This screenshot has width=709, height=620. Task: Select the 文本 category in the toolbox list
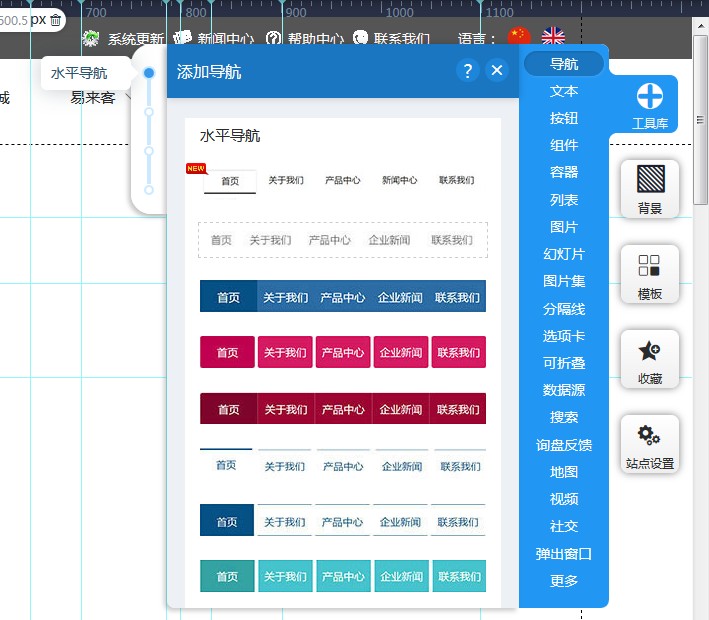(564, 91)
